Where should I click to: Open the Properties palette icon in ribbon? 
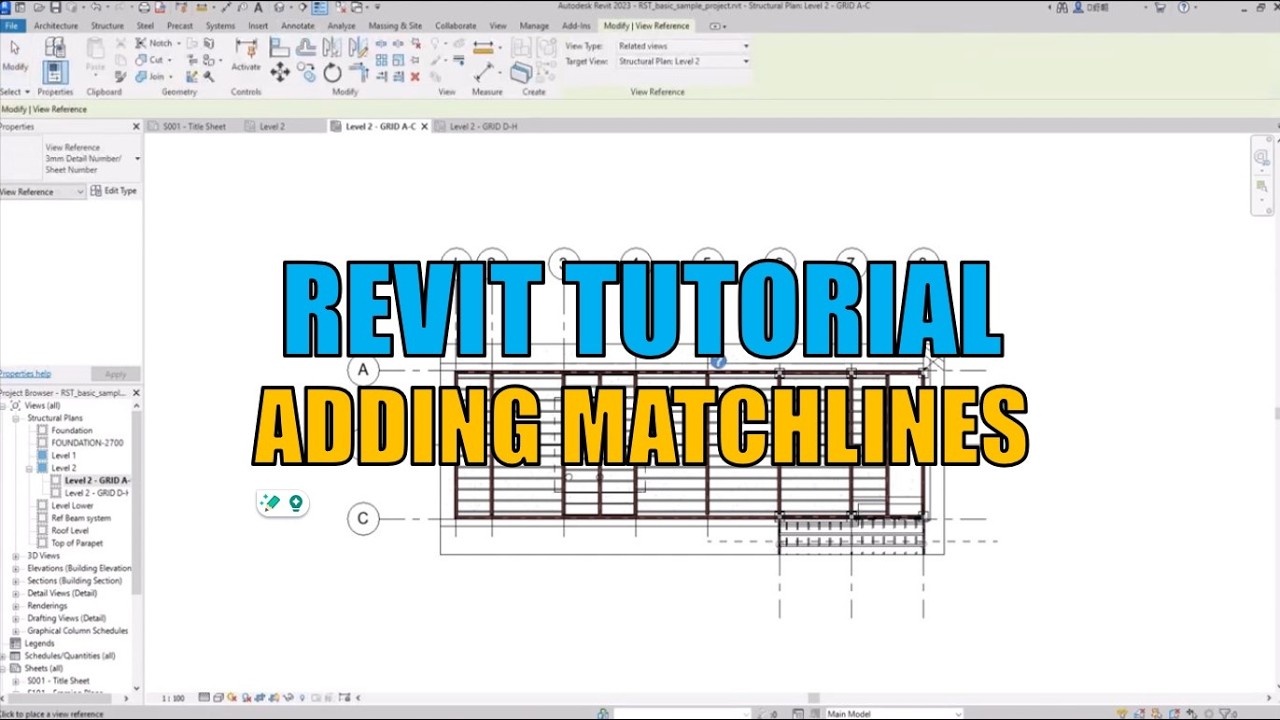point(55,72)
